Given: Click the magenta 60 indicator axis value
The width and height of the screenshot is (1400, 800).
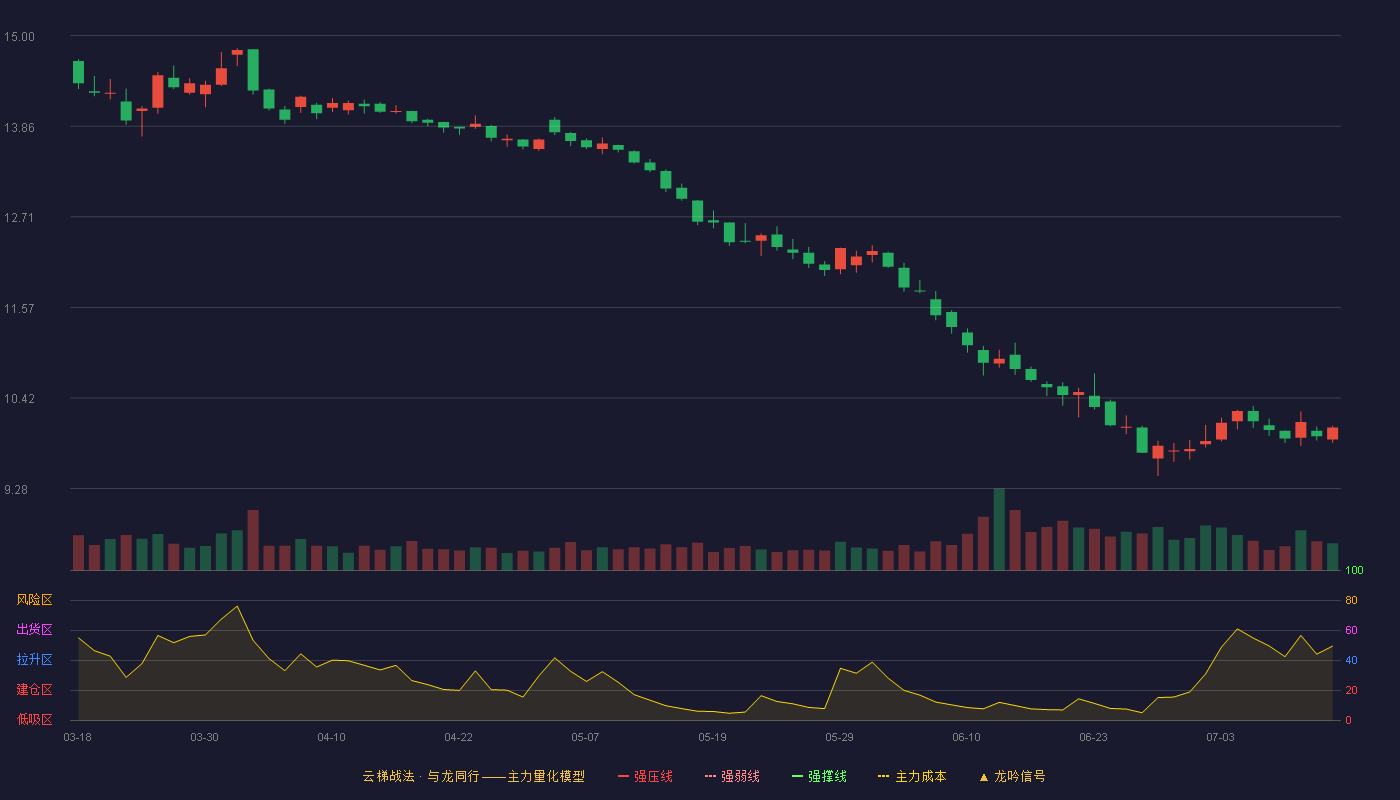Looking at the screenshot, I should coord(1351,630).
